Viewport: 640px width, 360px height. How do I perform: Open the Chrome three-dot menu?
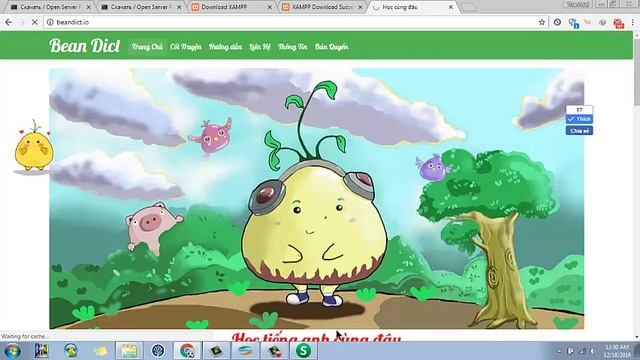tap(633, 22)
